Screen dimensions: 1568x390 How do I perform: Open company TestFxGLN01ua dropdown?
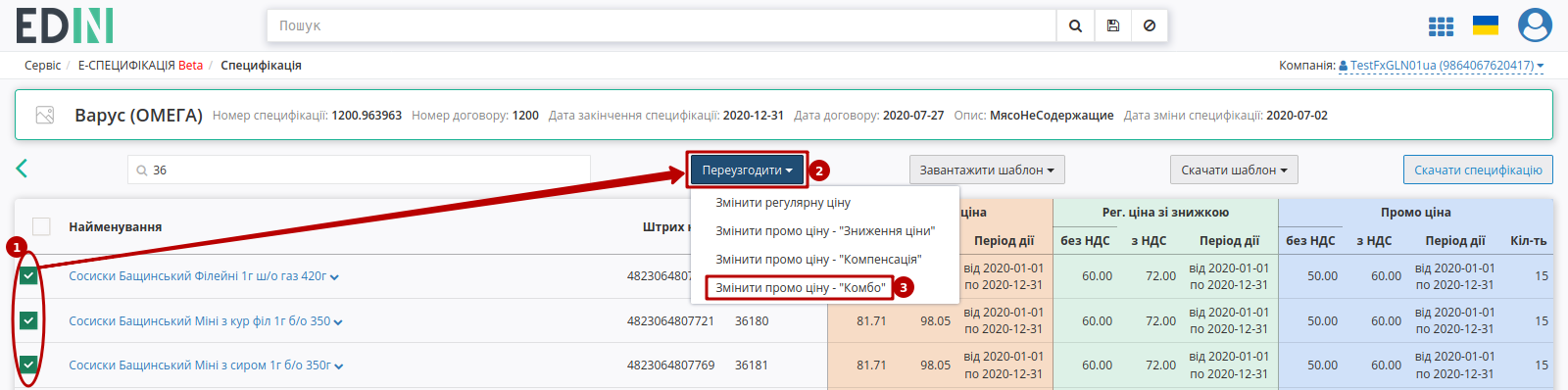[1441, 66]
